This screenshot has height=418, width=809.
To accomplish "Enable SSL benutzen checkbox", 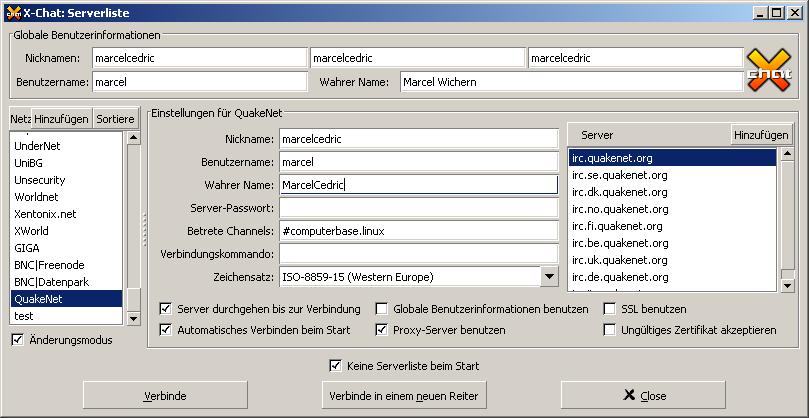I will pyautogui.click(x=609, y=309).
